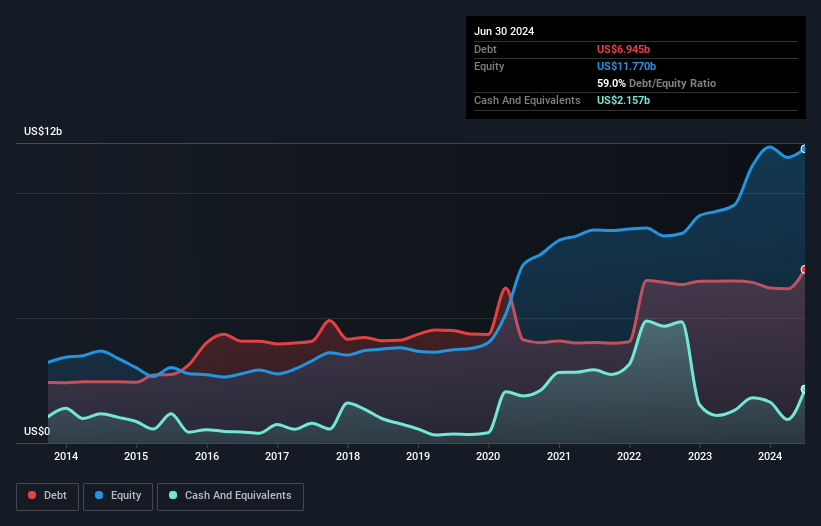
Task: Toggle the Equity series legend button
Action: [x=118, y=496]
